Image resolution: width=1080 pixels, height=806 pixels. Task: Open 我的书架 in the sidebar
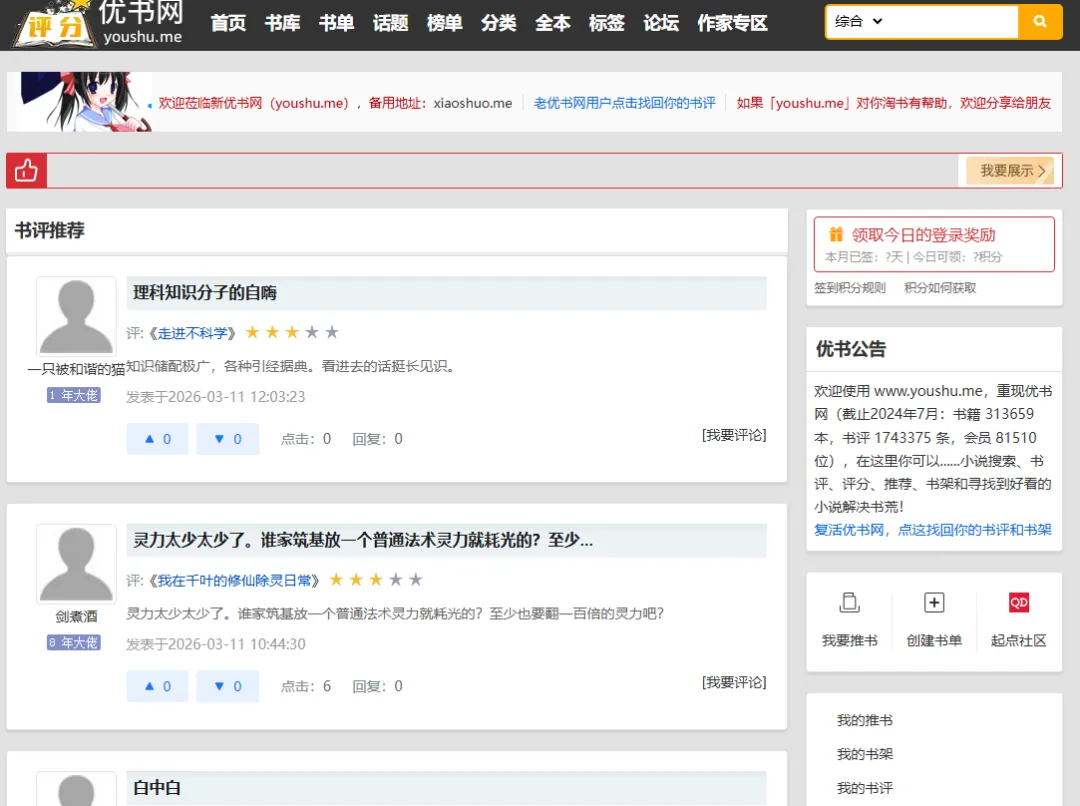(x=864, y=754)
